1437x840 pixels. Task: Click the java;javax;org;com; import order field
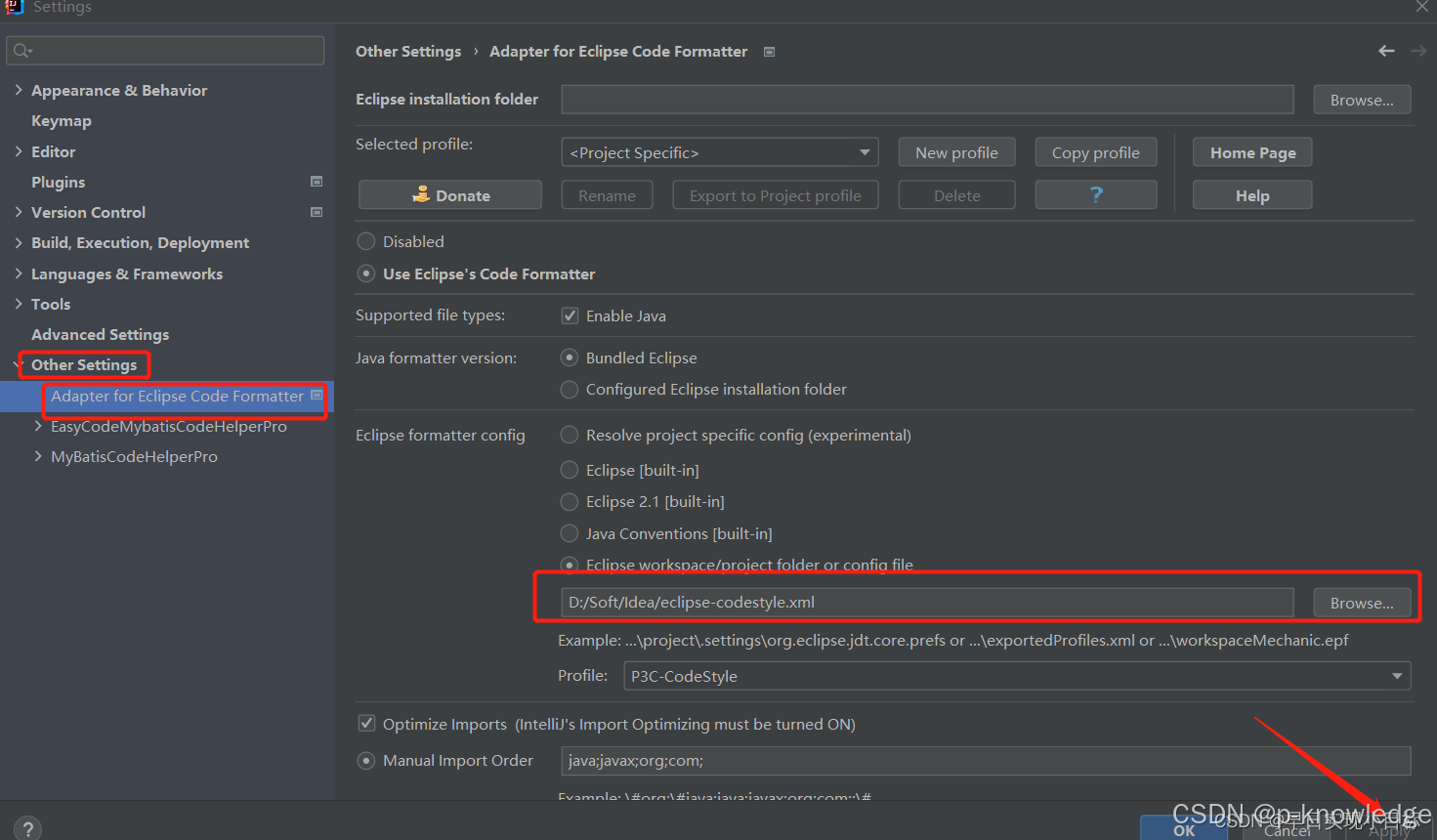(987, 761)
